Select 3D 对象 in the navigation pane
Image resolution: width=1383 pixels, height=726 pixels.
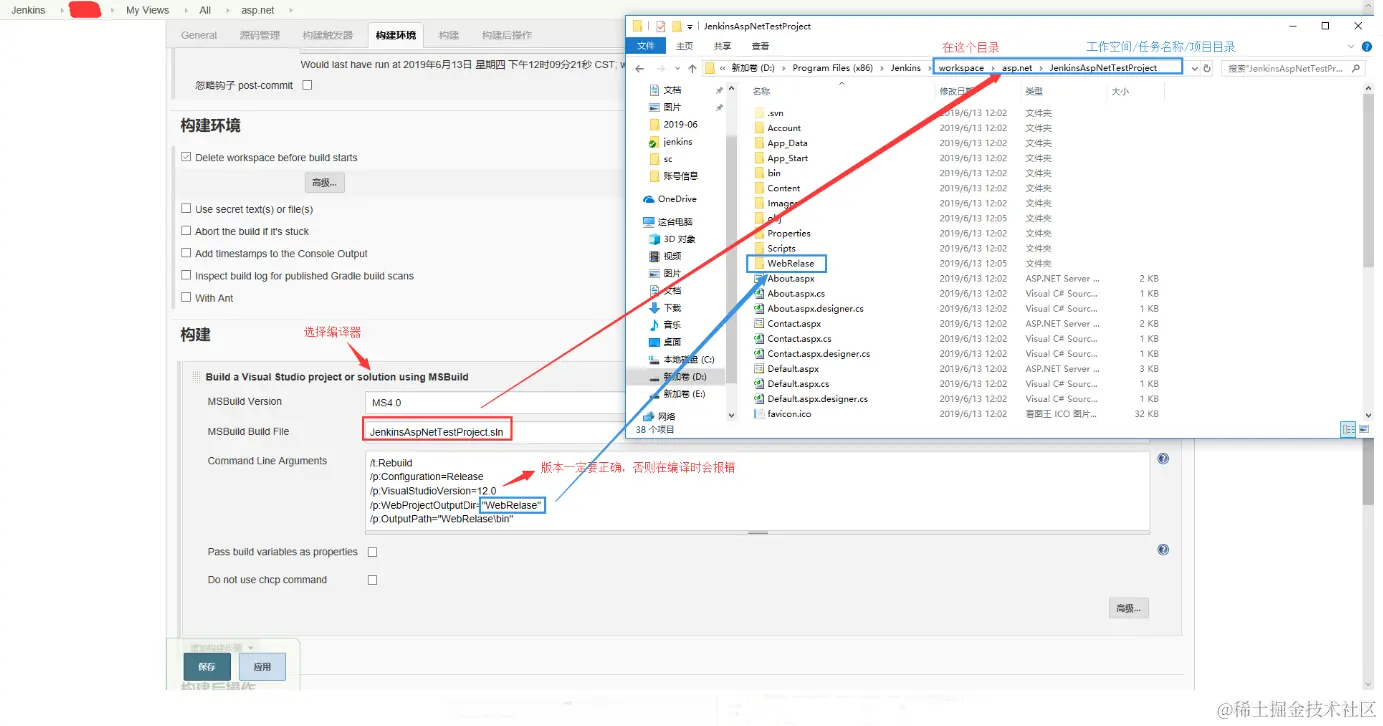(672, 239)
